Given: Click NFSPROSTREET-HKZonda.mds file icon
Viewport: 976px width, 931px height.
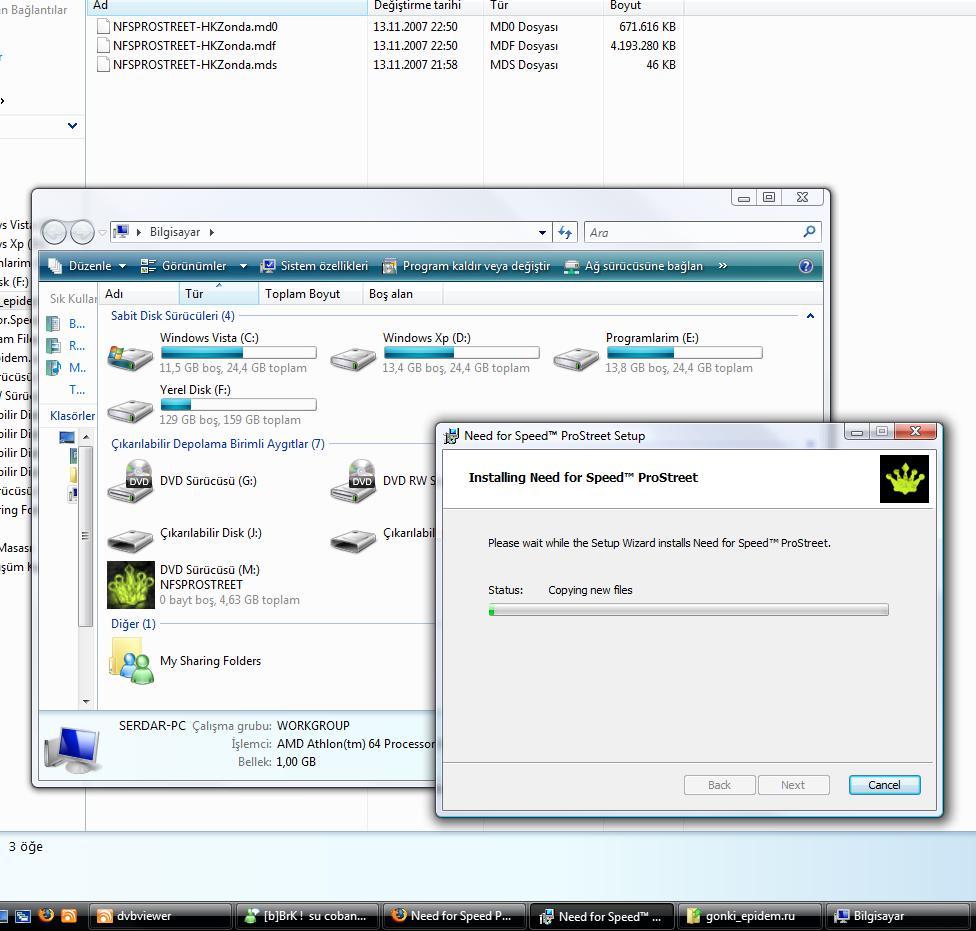Looking at the screenshot, I should 103,65.
